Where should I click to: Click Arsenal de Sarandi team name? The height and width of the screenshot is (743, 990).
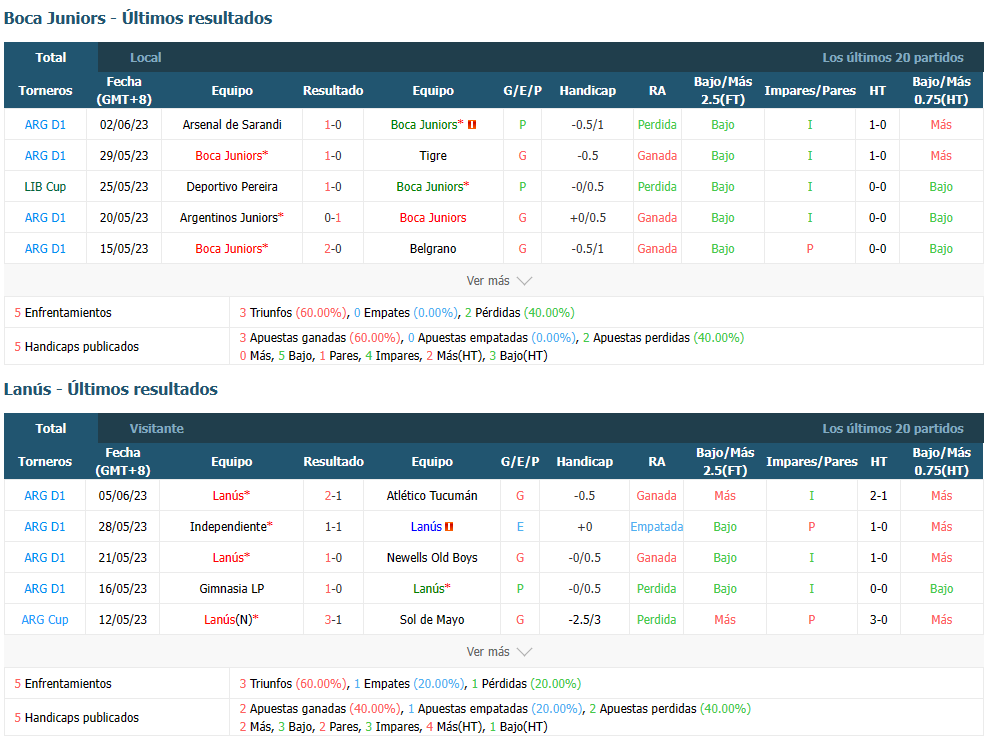[232, 125]
